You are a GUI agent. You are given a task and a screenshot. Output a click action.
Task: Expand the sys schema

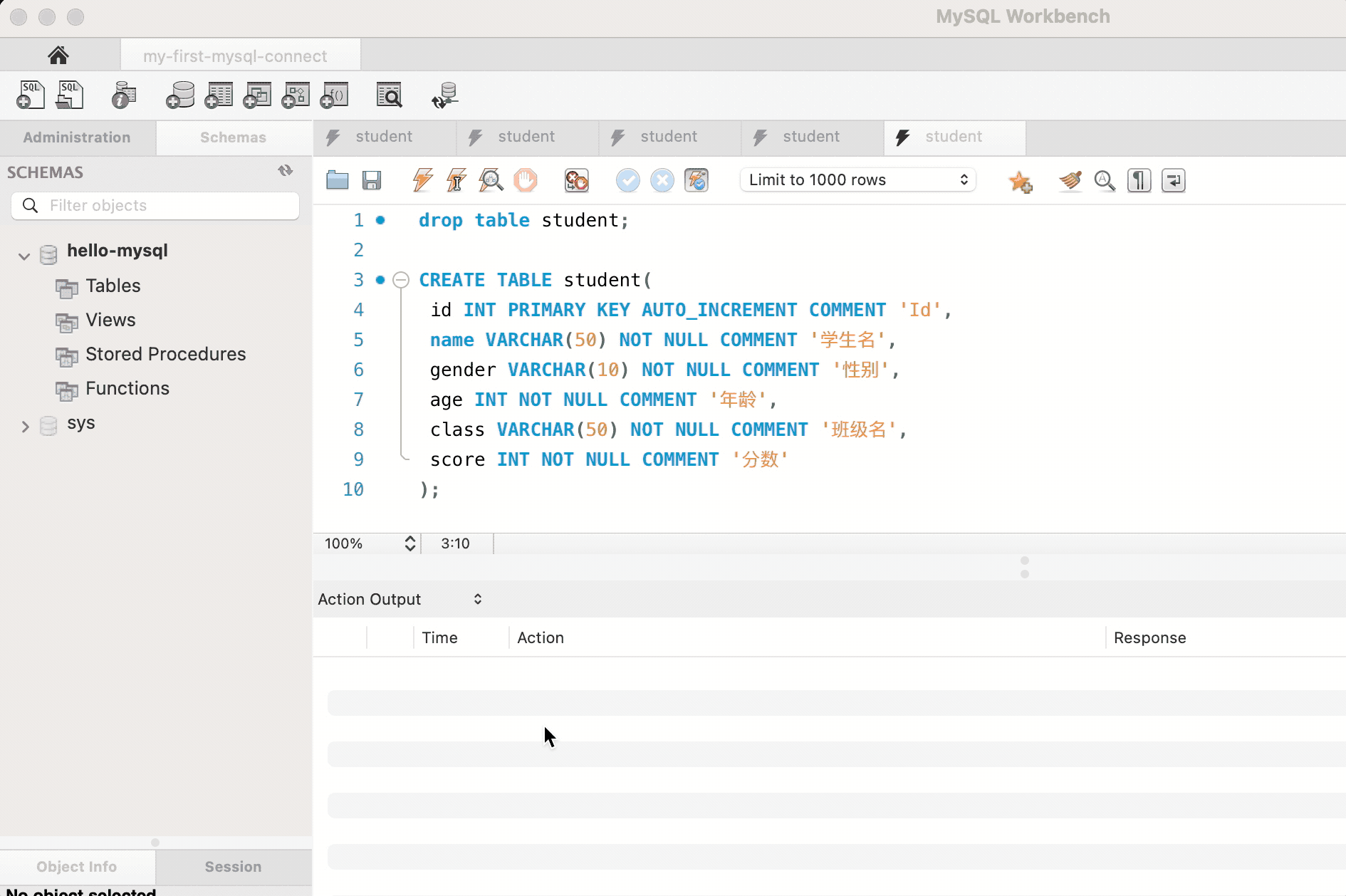pos(25,427)
